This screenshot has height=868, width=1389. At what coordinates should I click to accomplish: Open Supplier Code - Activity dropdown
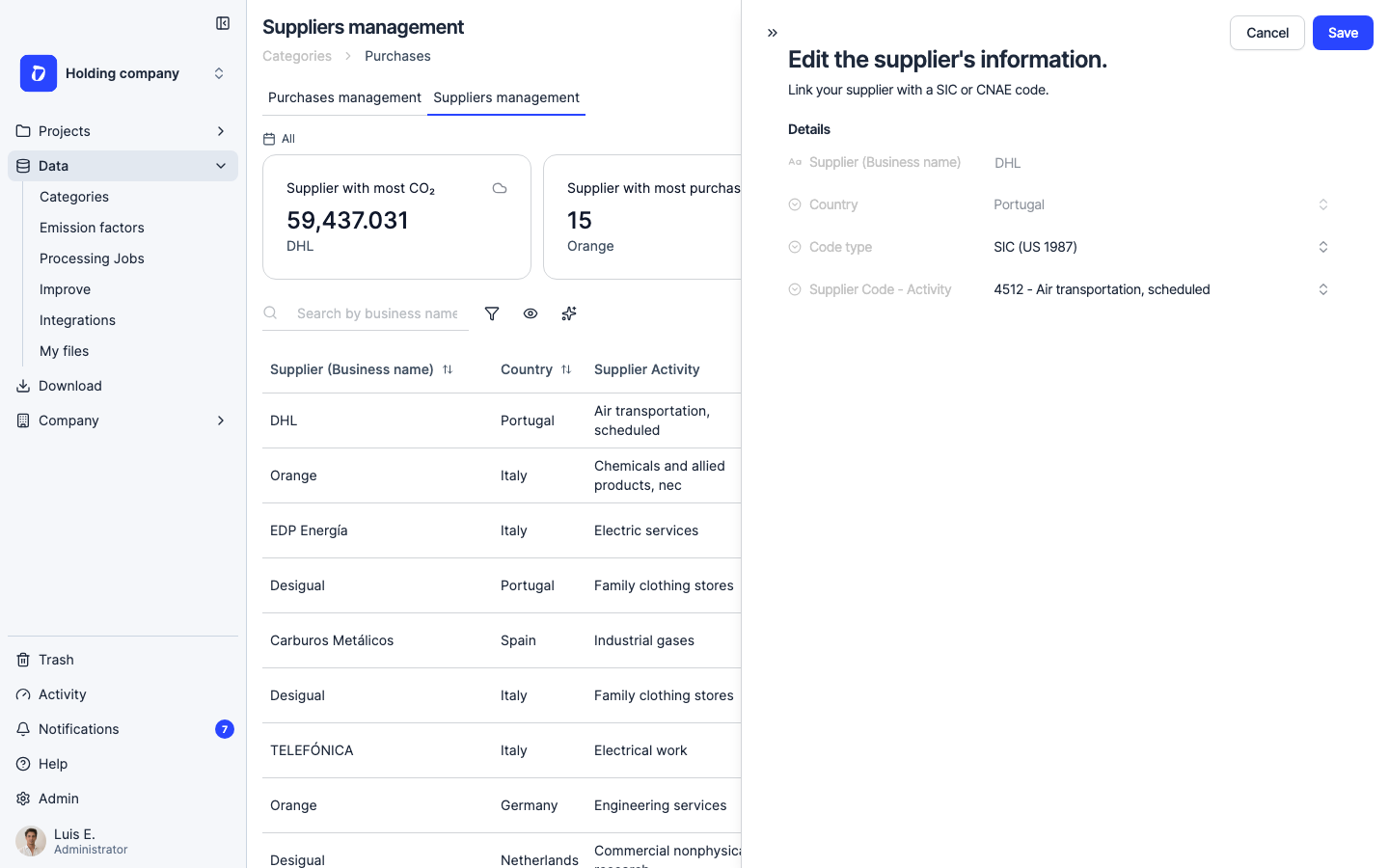pos(1162,289)
